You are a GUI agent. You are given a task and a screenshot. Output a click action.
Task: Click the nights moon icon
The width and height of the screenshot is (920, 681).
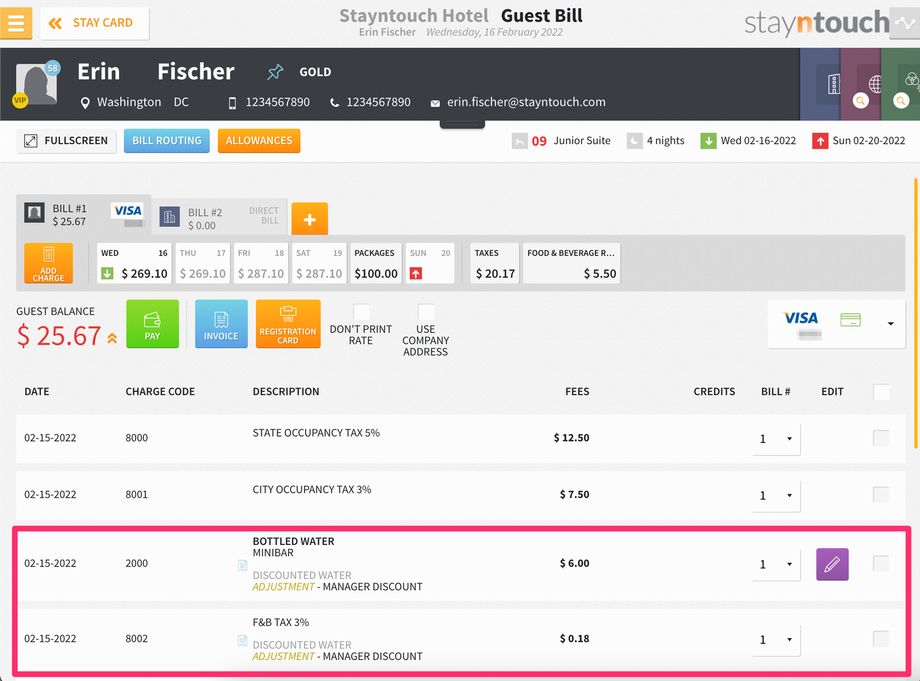(634, 141)
